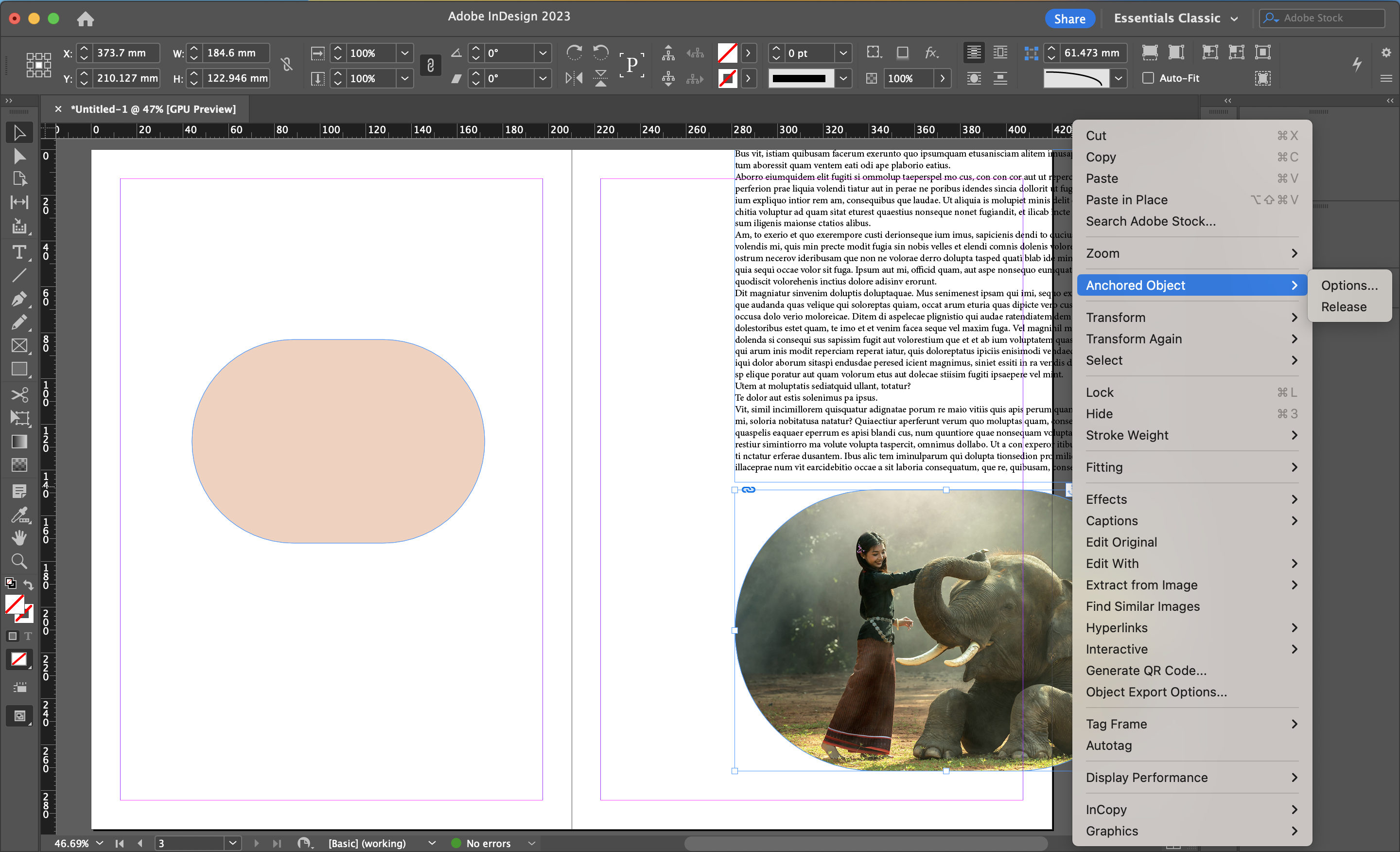
Task: Enable the Auto-Fit checkbox
Action: point(1148,78)
